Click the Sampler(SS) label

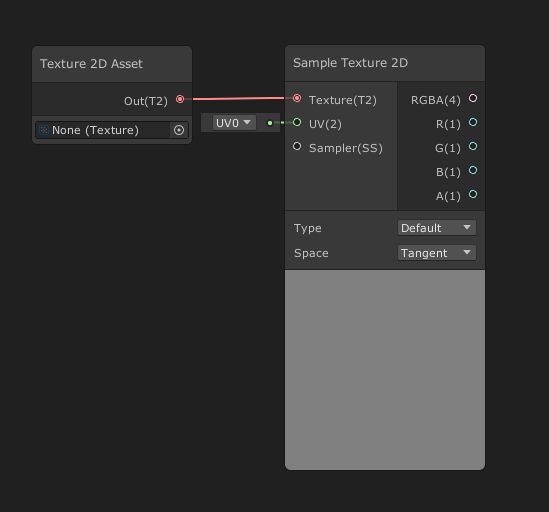click(x=346, y=148)
